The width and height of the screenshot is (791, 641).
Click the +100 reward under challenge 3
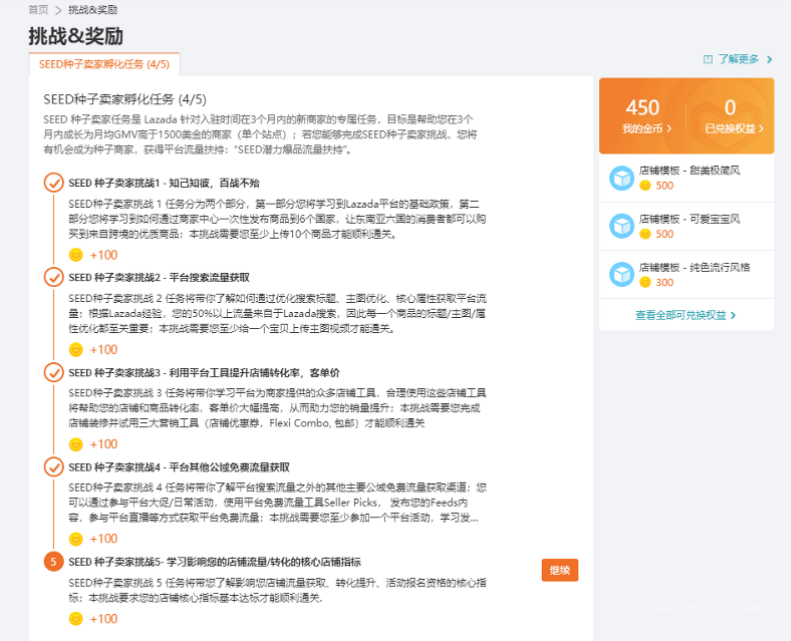coord(103,444)
